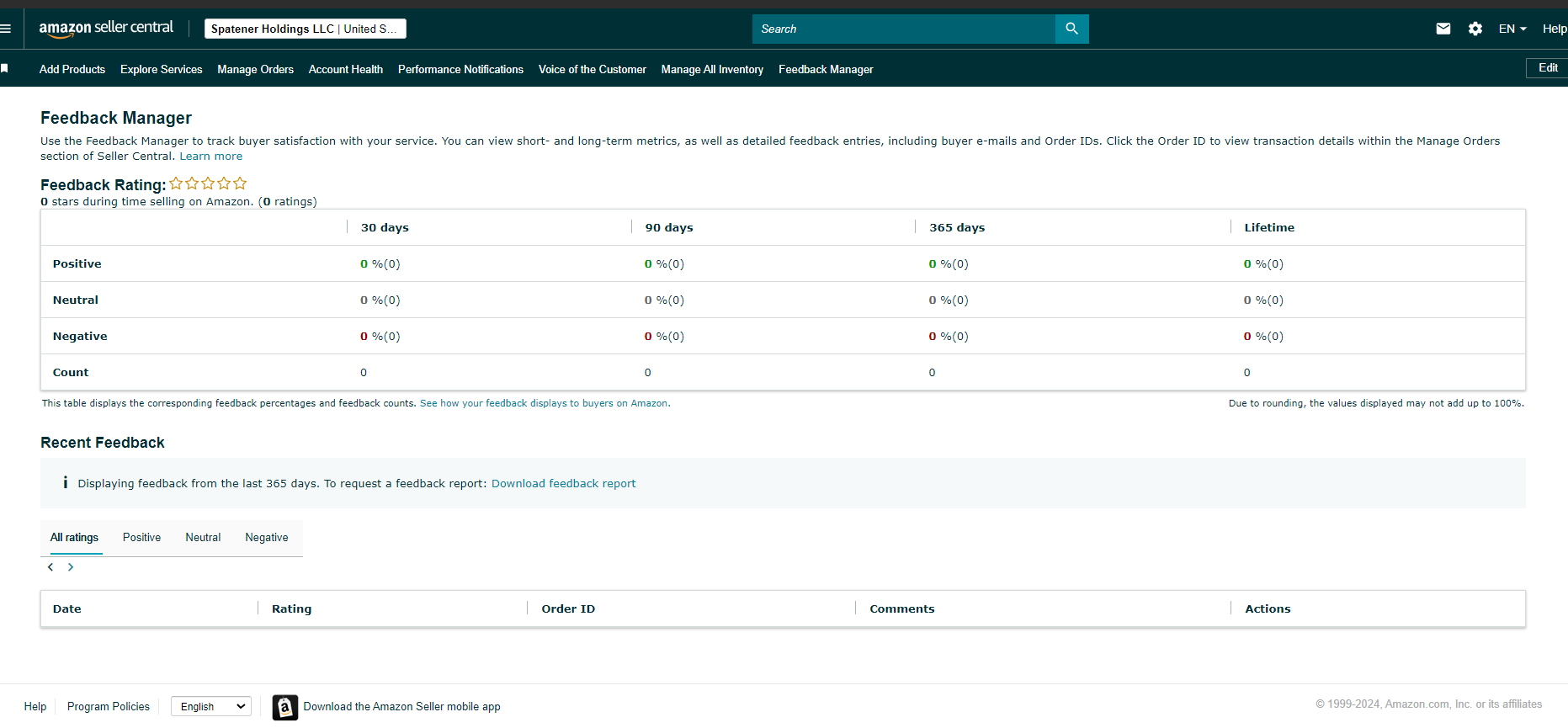Image resolution: width=1568 pixels, height=728 pixels.
Task: Switch to the Neutral tab
Action: click(203, 537)
